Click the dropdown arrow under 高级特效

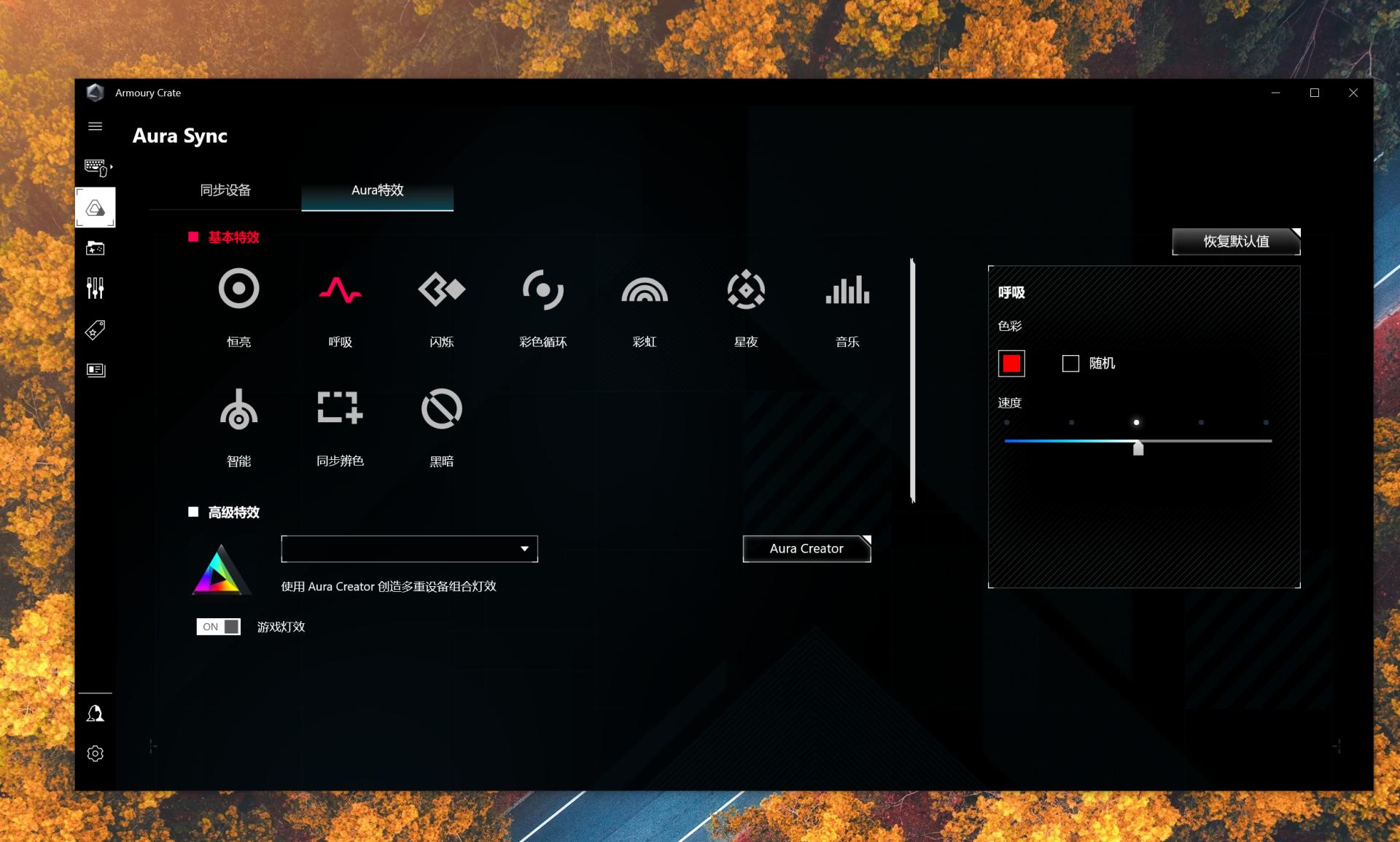click(524, 549)
